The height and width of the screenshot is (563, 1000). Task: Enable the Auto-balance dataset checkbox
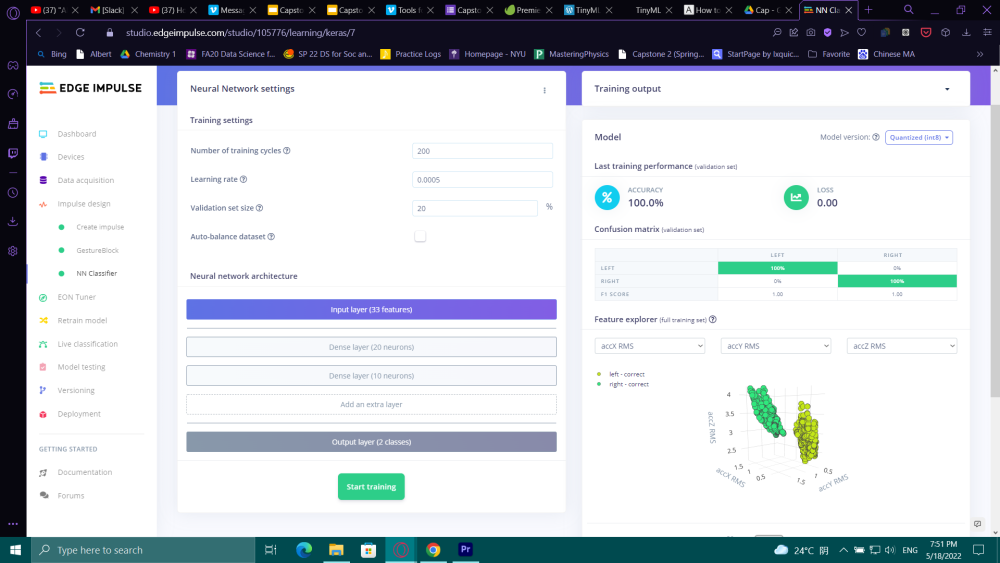coord(420,237)
